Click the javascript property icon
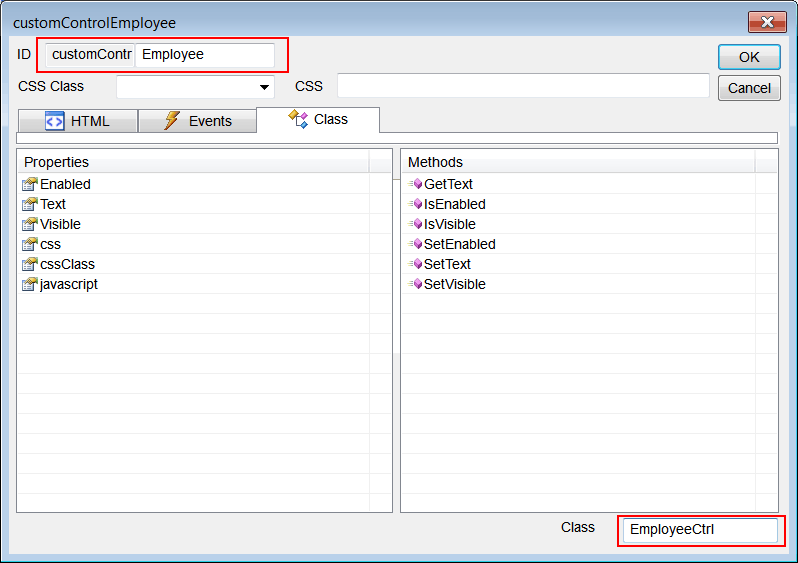The height and width of the screenshot is (563, 798). click(30, 284)
